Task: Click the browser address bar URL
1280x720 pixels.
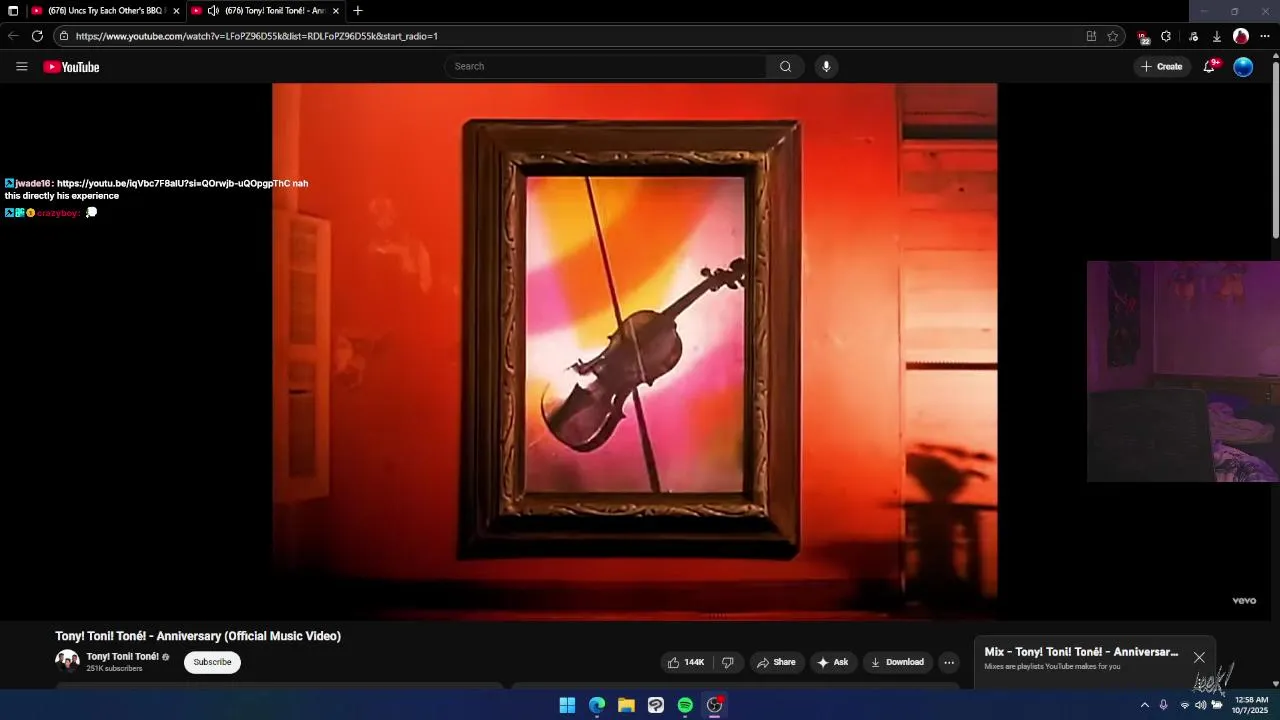Action: click(x=257, y=36)
